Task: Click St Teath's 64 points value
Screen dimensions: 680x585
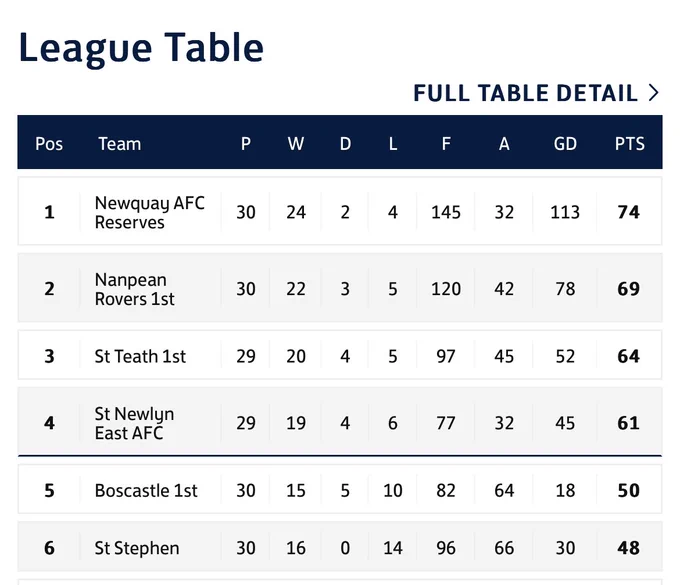Action: [628, 356]
